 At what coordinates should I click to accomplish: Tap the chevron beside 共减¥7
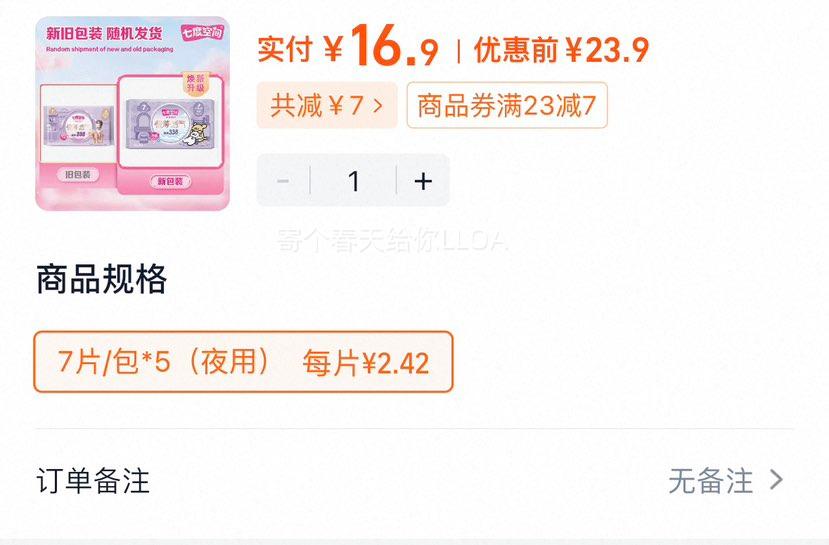coord(377,105)
